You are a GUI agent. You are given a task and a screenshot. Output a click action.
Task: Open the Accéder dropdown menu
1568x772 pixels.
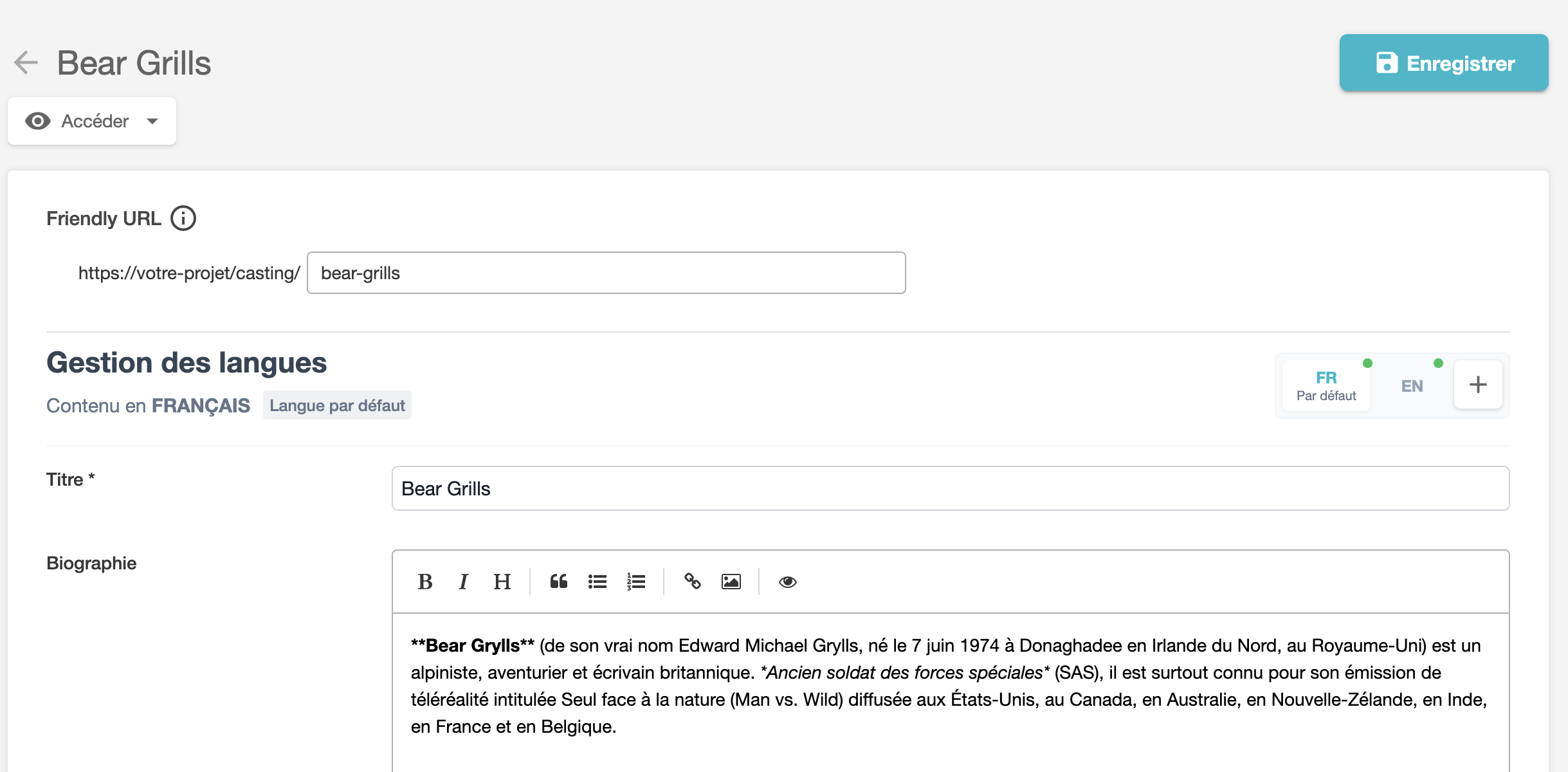pyautogui.click(x=92, y=121)
